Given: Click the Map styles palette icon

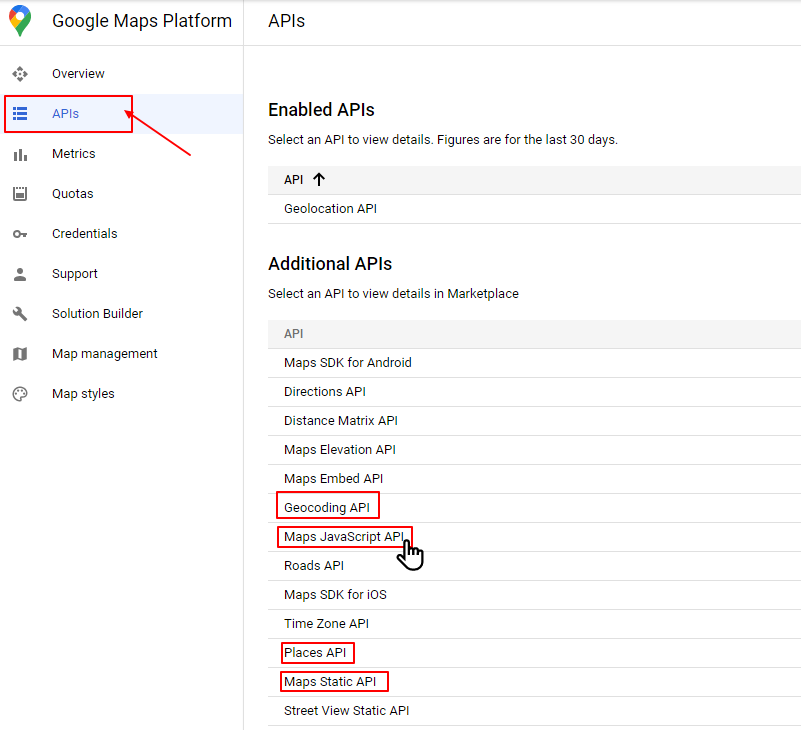Looking at the screenshot, I should pyautogui.click(x=20, y=394).
